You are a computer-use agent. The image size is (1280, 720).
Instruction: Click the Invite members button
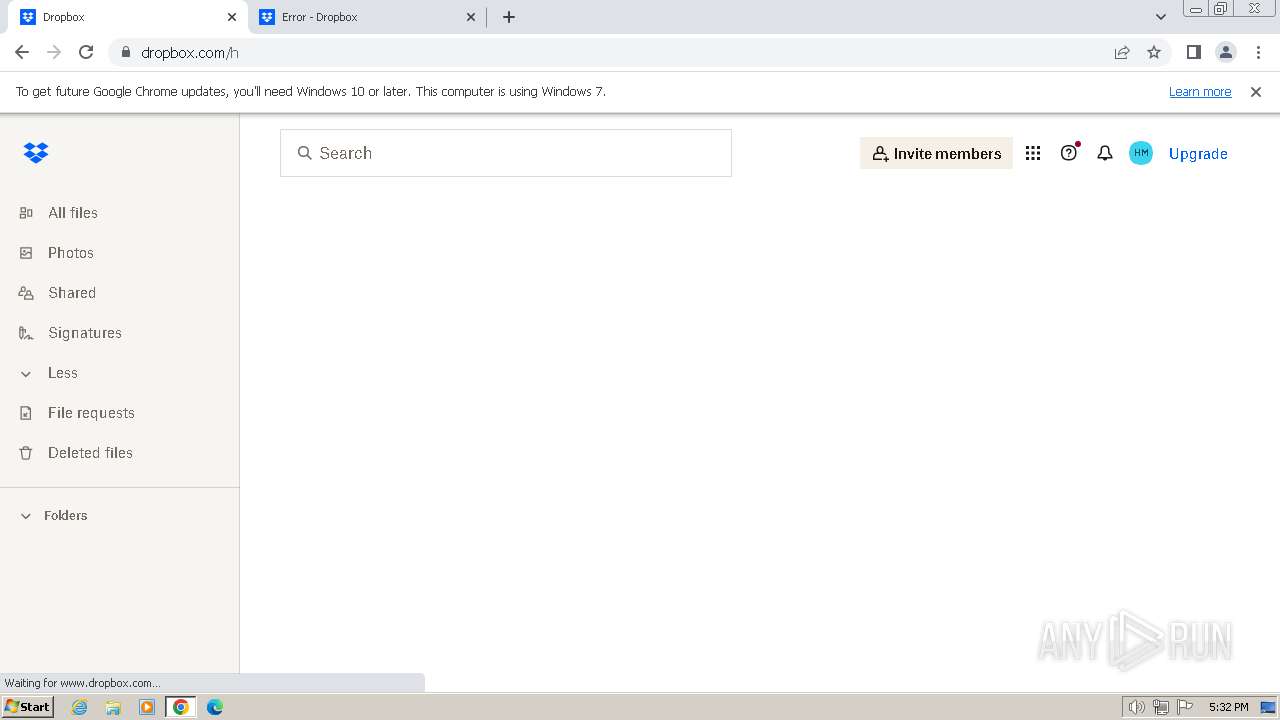pos(936,153)
